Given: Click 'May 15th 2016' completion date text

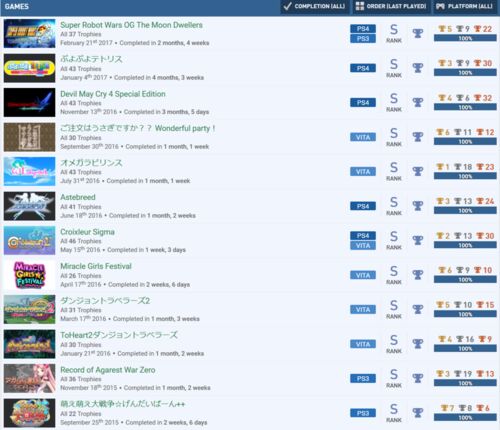Looking at the screenshot, I should [80, 250].
